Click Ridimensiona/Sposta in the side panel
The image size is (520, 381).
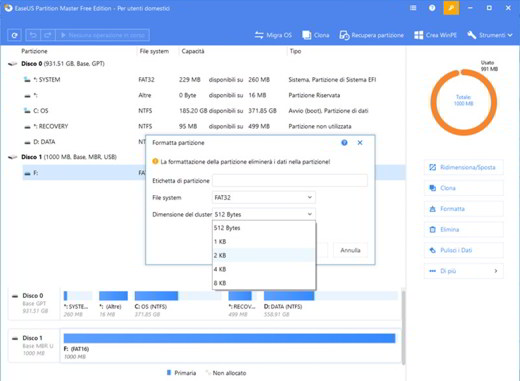pos(463,167)
